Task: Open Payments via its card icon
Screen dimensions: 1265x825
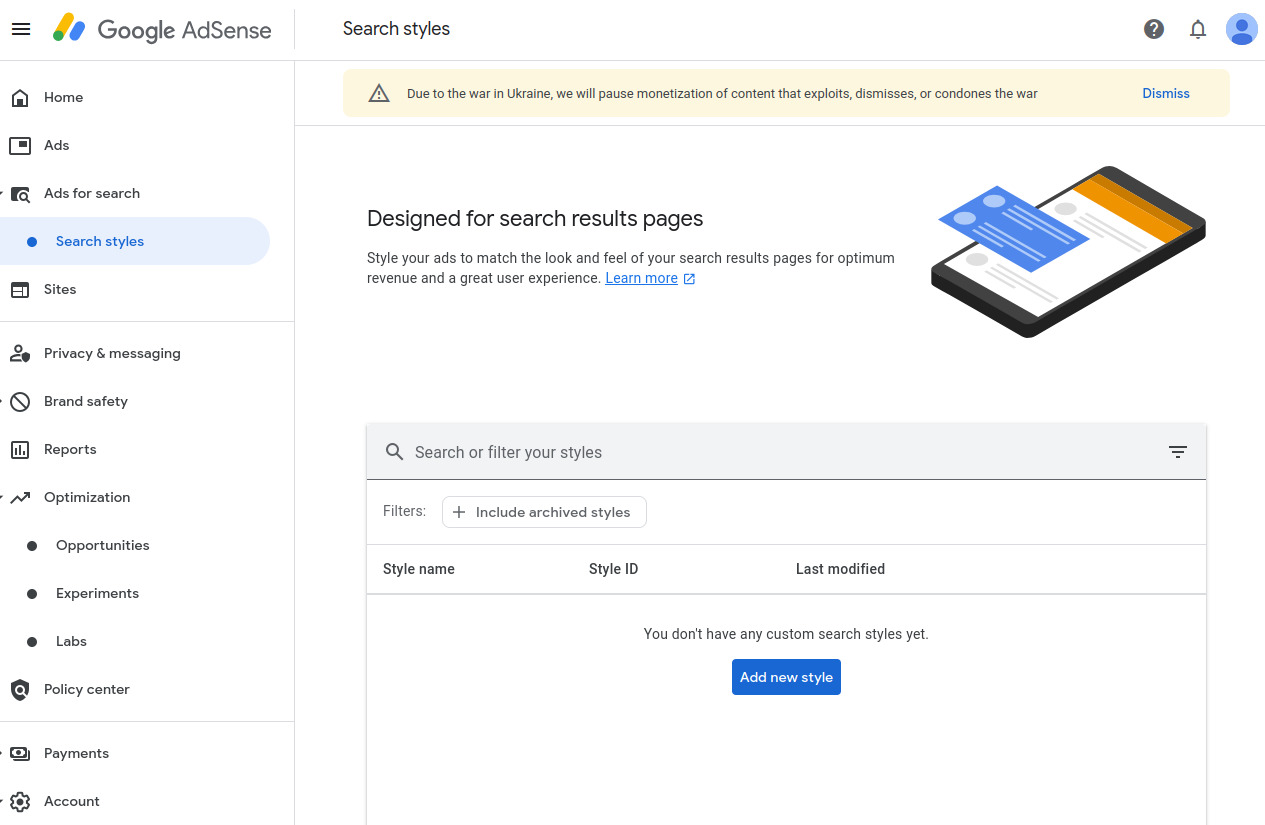Action: point(20,753)
